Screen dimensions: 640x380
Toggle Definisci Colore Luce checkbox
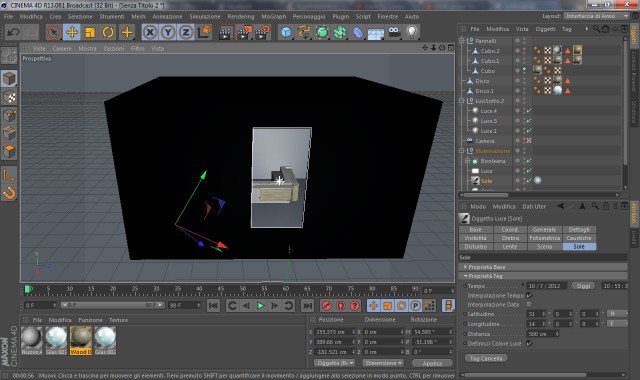coord(529,343)
